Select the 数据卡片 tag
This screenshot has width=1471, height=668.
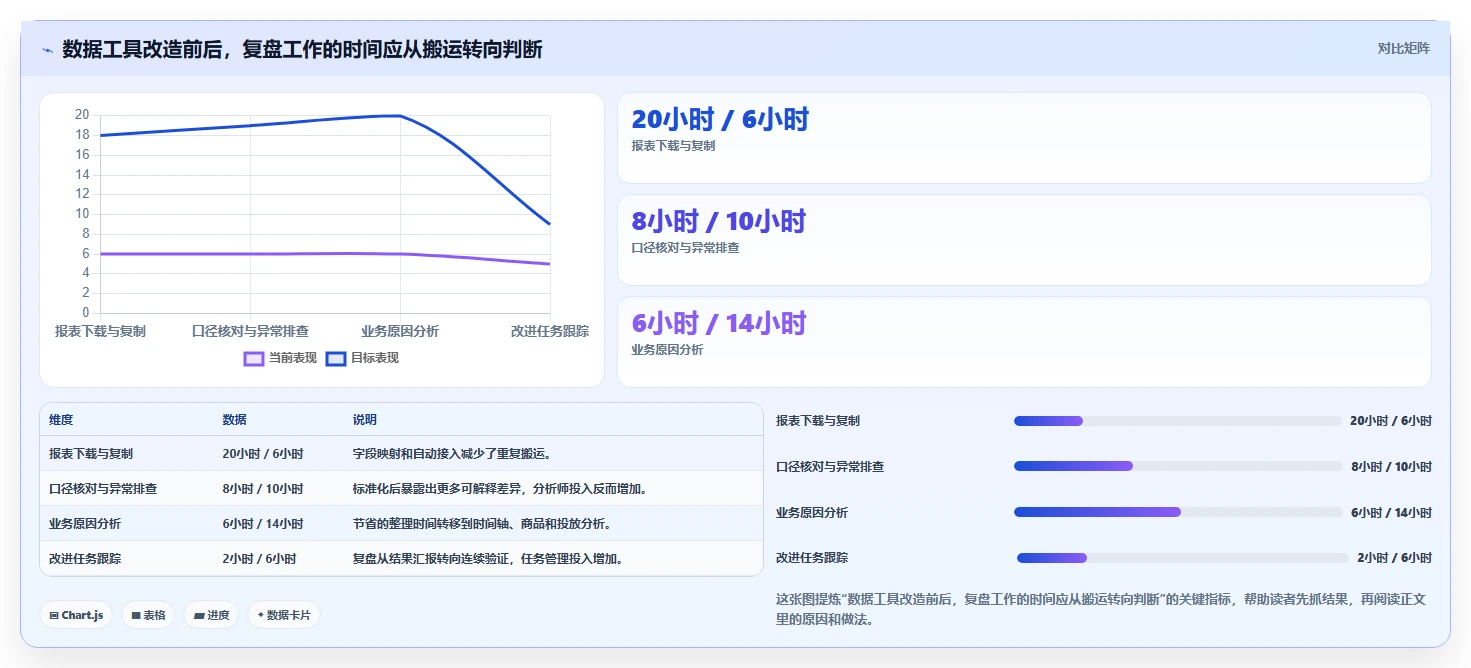(x=284, y=615)
